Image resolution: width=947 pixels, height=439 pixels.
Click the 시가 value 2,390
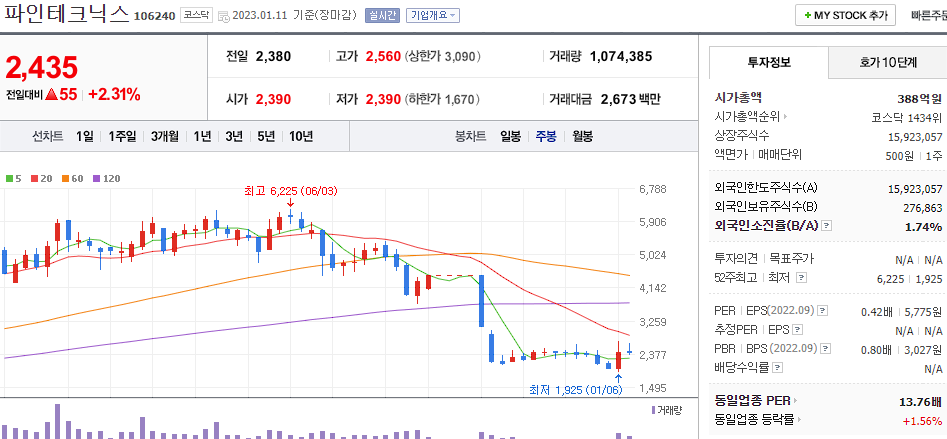273,99
